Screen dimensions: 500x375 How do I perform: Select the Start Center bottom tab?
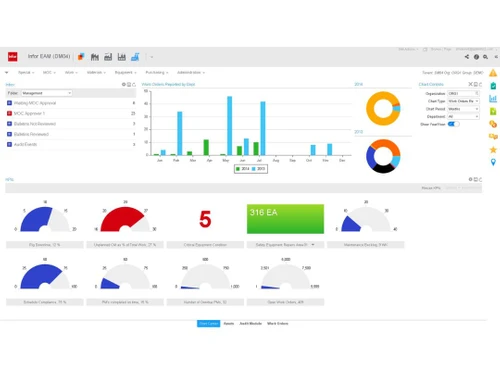209,323
